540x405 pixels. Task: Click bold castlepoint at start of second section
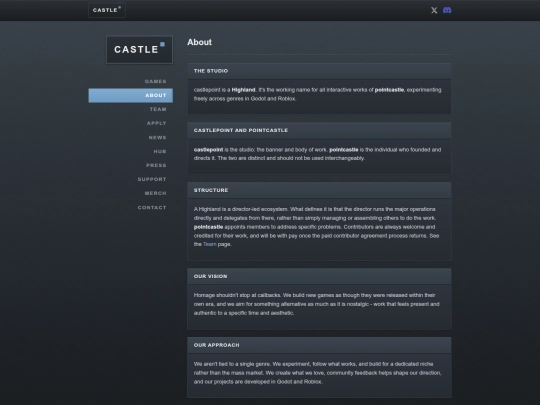pos(208,150)
